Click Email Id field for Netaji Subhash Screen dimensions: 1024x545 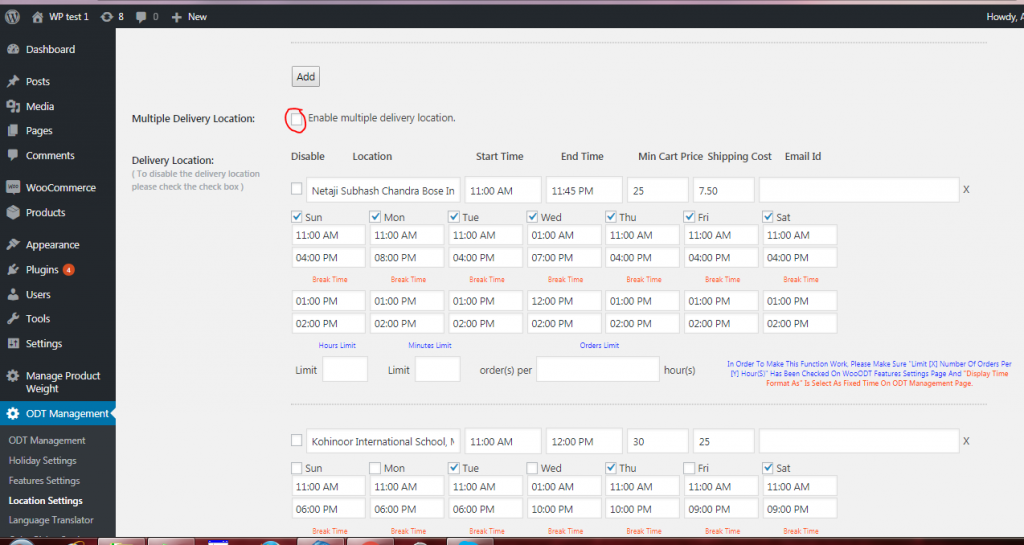859,190
